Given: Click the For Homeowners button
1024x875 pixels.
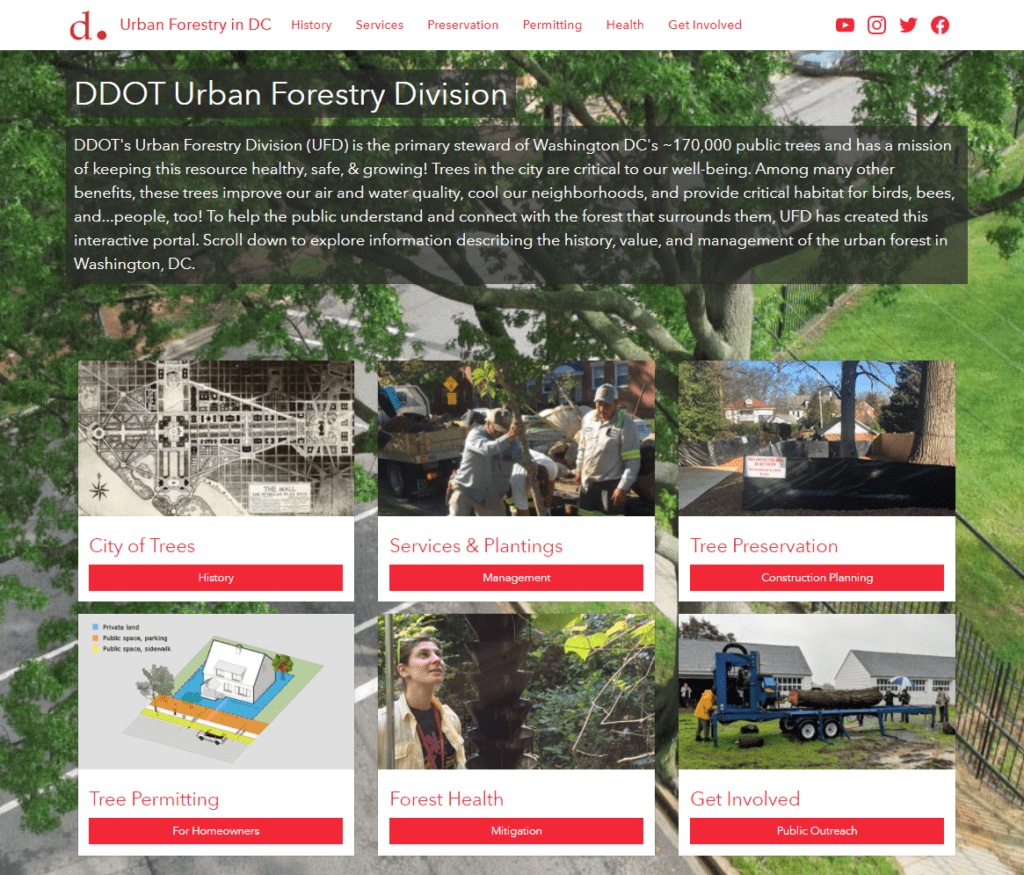Looking at the screenshot, I should (216, 831).
